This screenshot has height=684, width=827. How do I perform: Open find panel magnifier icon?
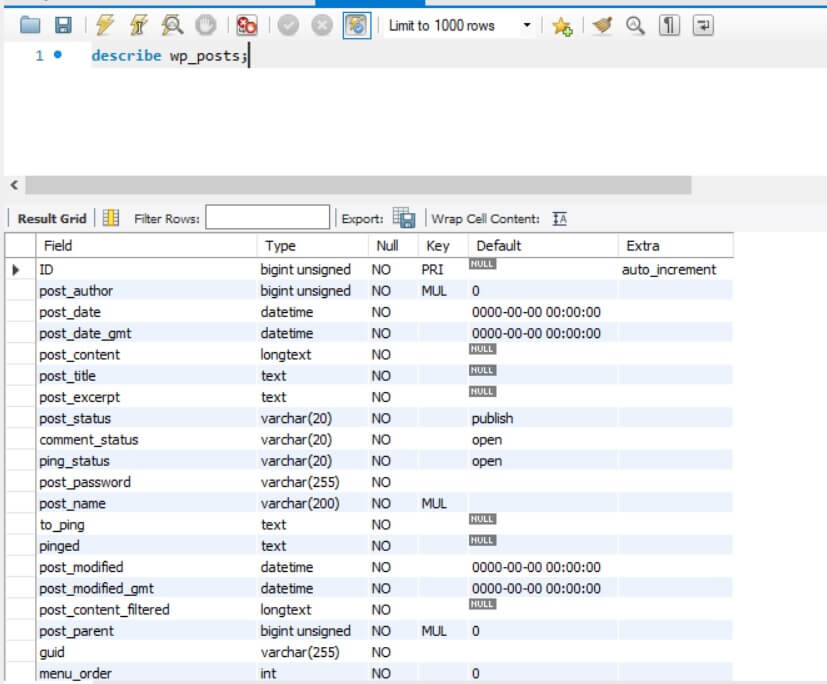(635, 25)
